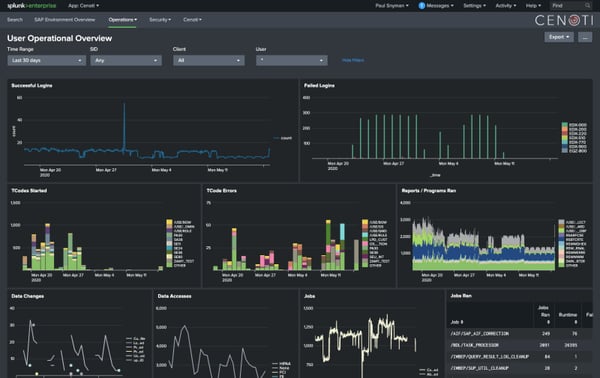Image resolution: width=600 pixels, height=378 pixels.
Task: Open the ellipsis more-actions button
Action: click(x=585, y=37)
